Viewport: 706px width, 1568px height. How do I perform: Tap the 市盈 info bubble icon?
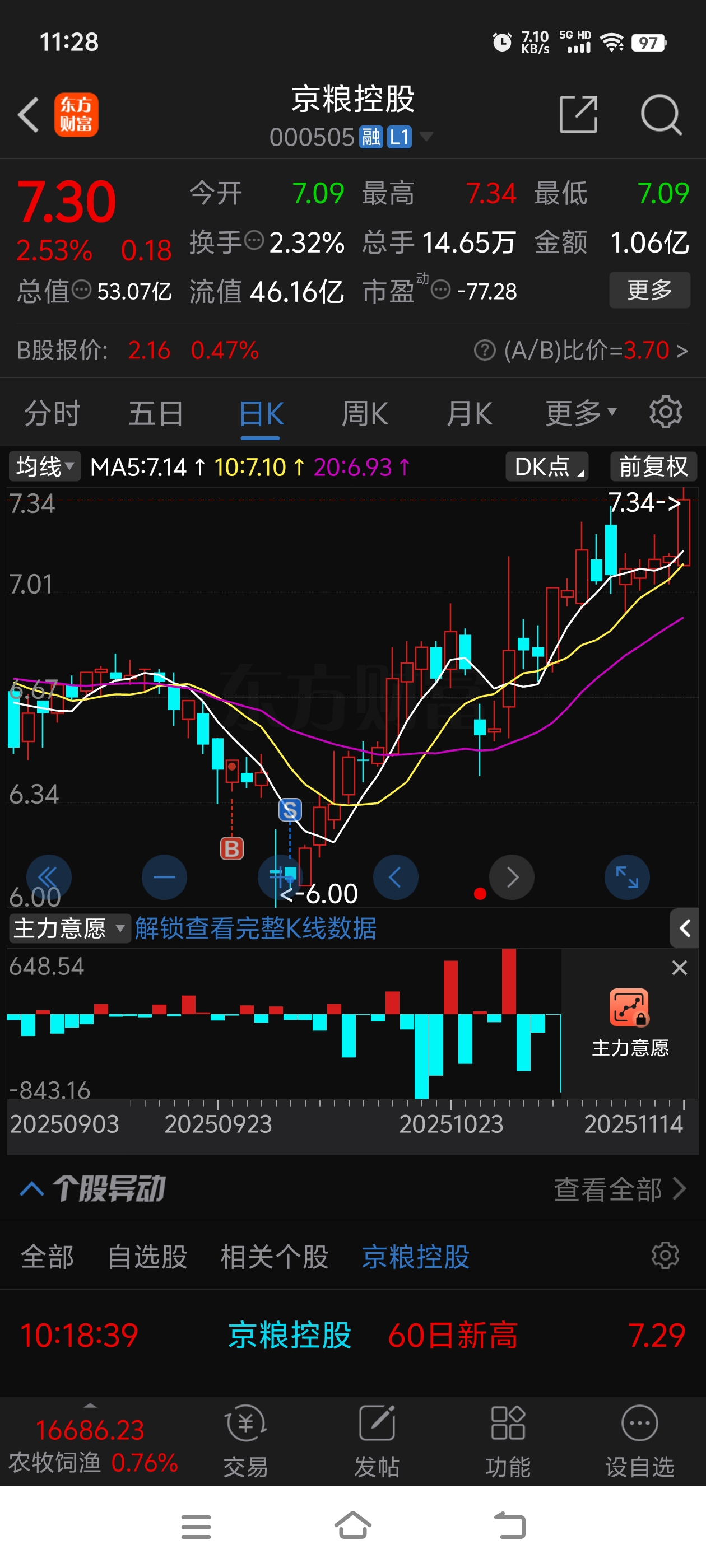[441, 290]
